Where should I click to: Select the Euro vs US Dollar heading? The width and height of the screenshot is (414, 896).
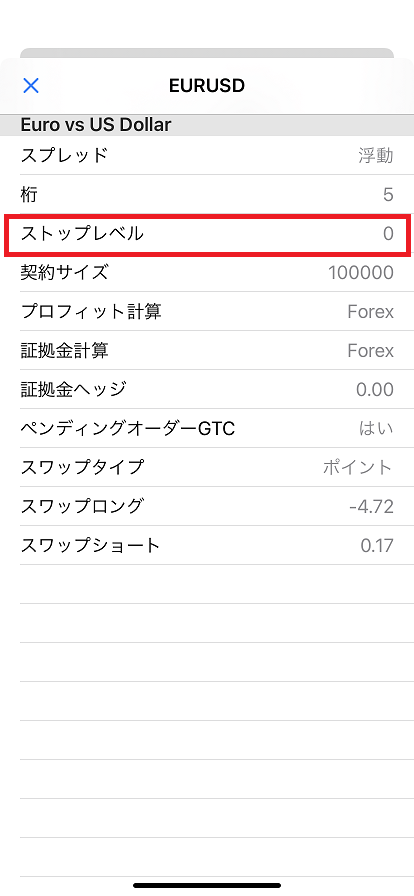[96, 125]
